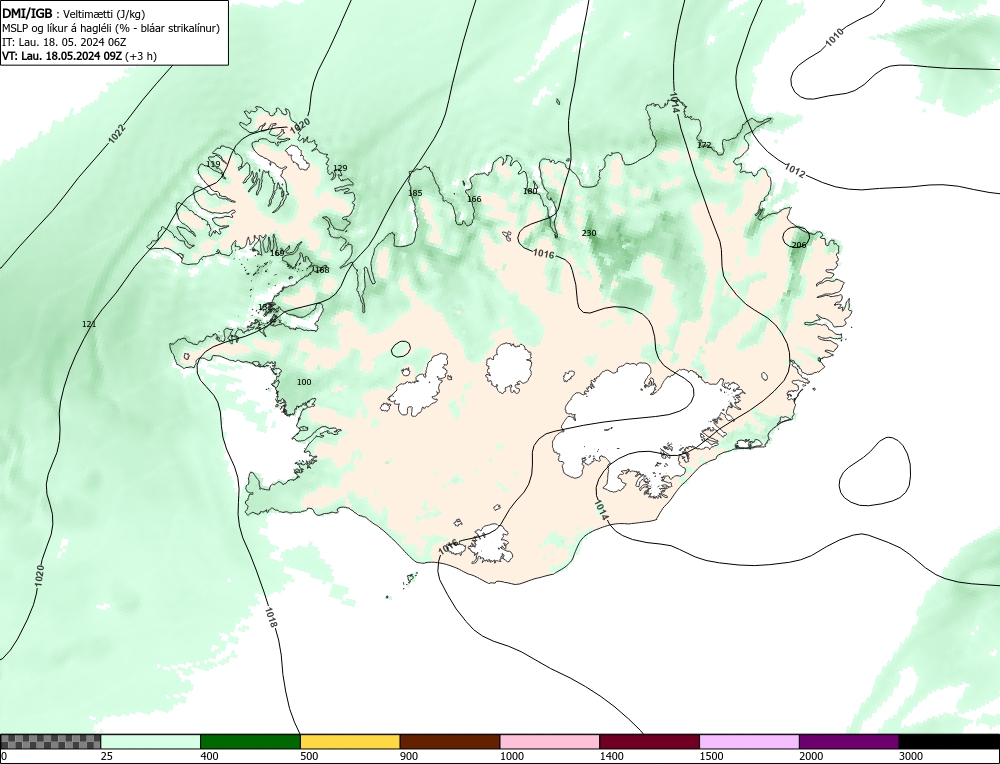The height and width of the screenshot is (764, 1000).
Task: Select the pink 1000–1400 legend swatch
Action: tap(550, 741)
